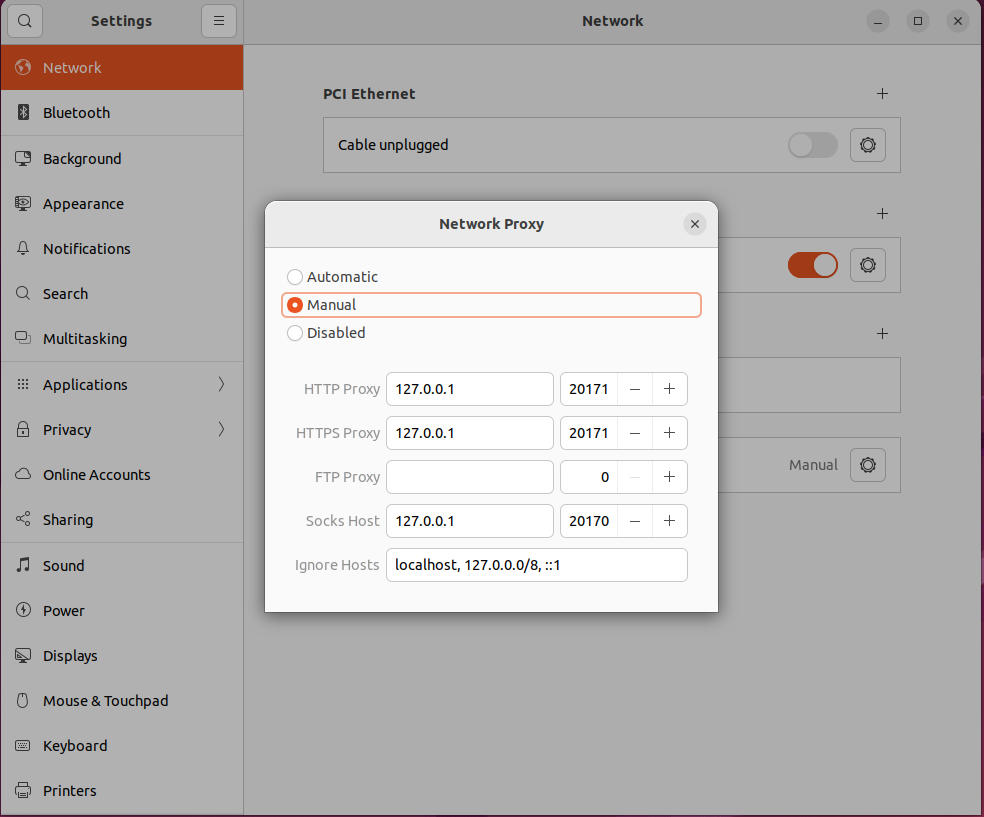Click the PCI Ethernet gear settings icon

tap(867, 144)
